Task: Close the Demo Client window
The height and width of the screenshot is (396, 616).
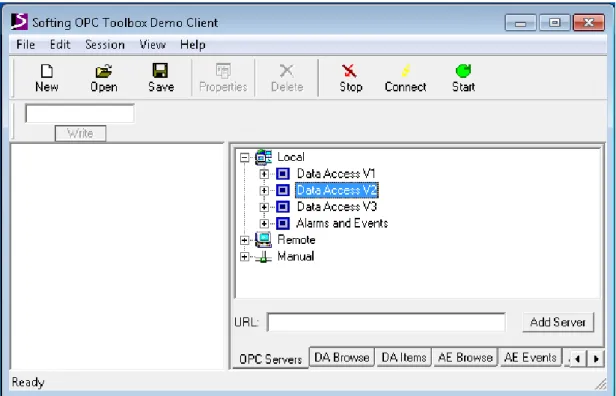Action: click(588, 23)
